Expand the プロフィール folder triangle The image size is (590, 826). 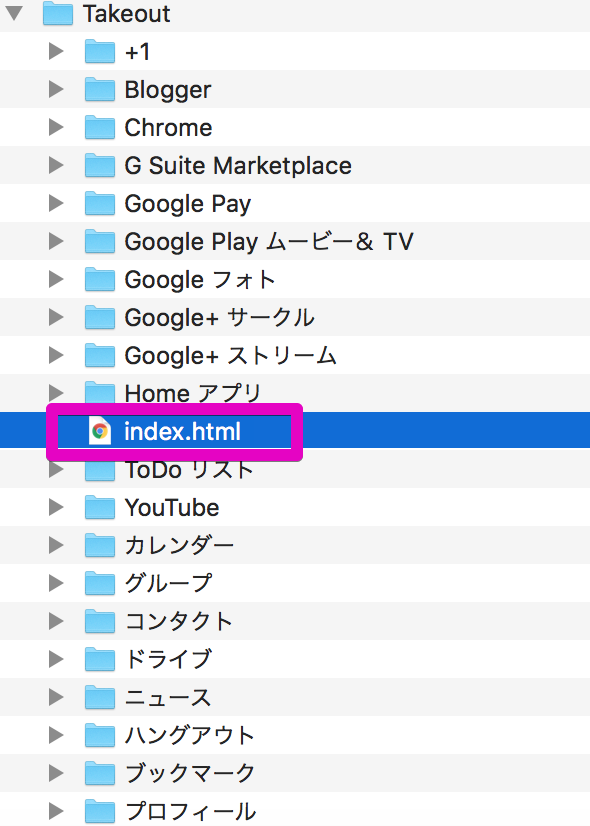pyautogui.click(x=56, y=810)
